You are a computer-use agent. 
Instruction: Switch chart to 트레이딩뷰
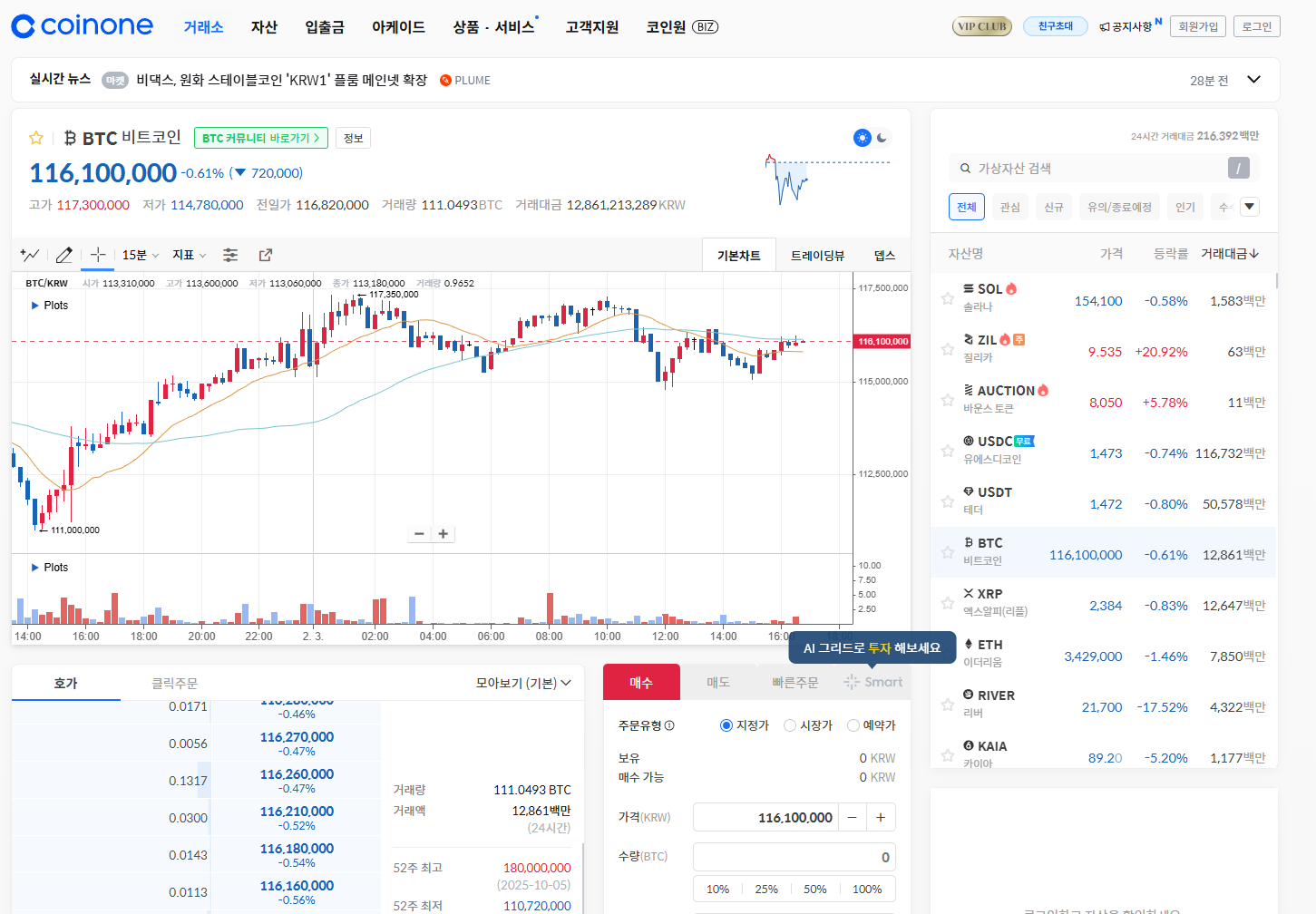[x=817, y=256]
